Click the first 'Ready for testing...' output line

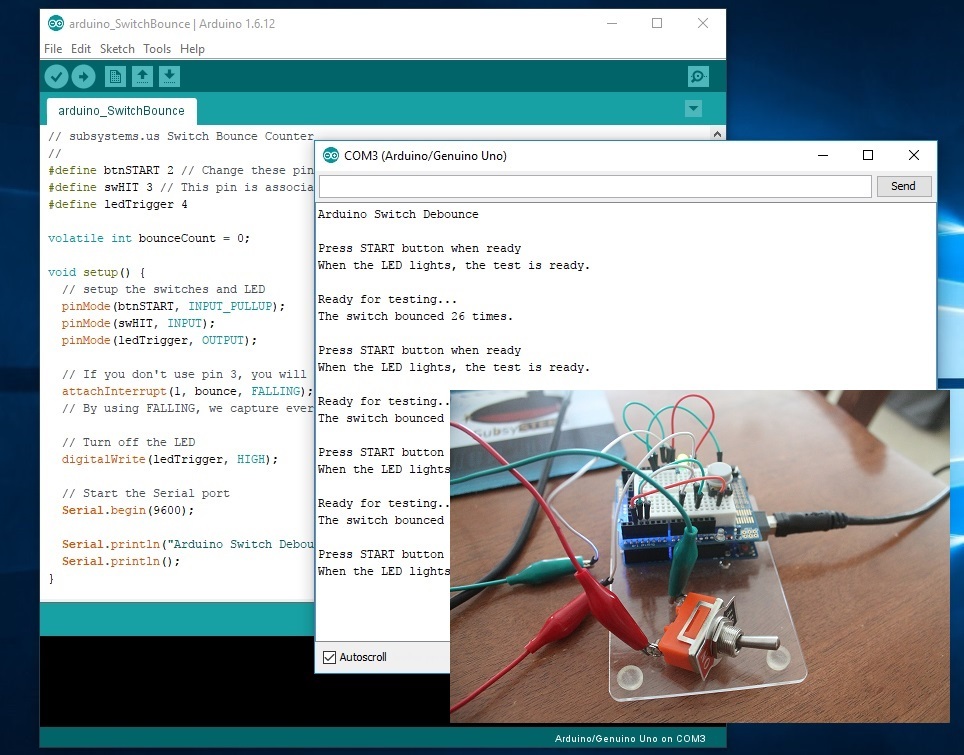[387, 299]
